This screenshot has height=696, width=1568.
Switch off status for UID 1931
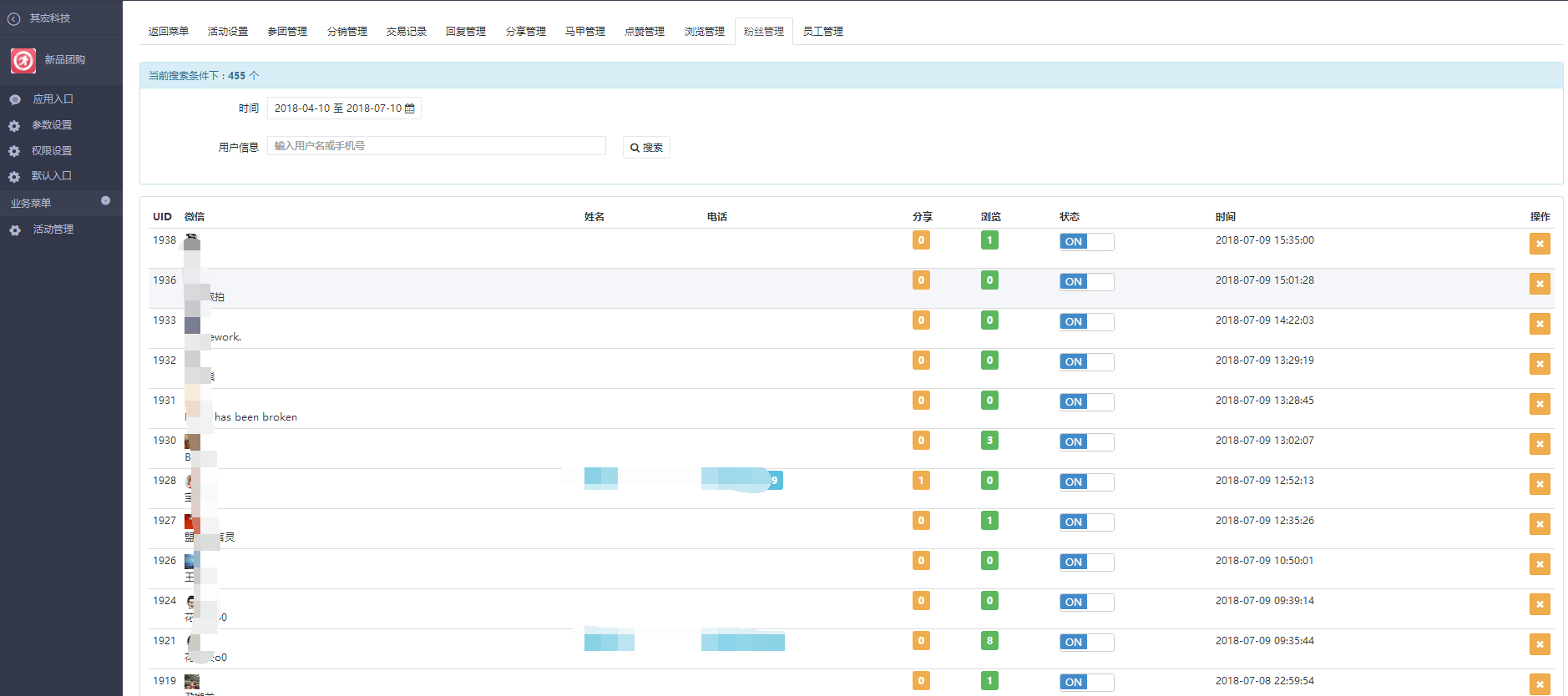pos(1086,402)
